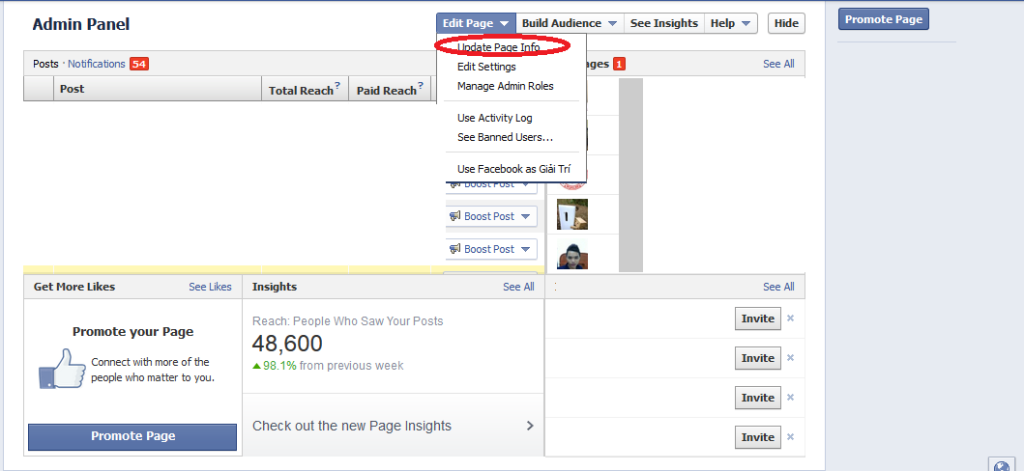Click the Paid Reach help question mark

tap(421, 86)
